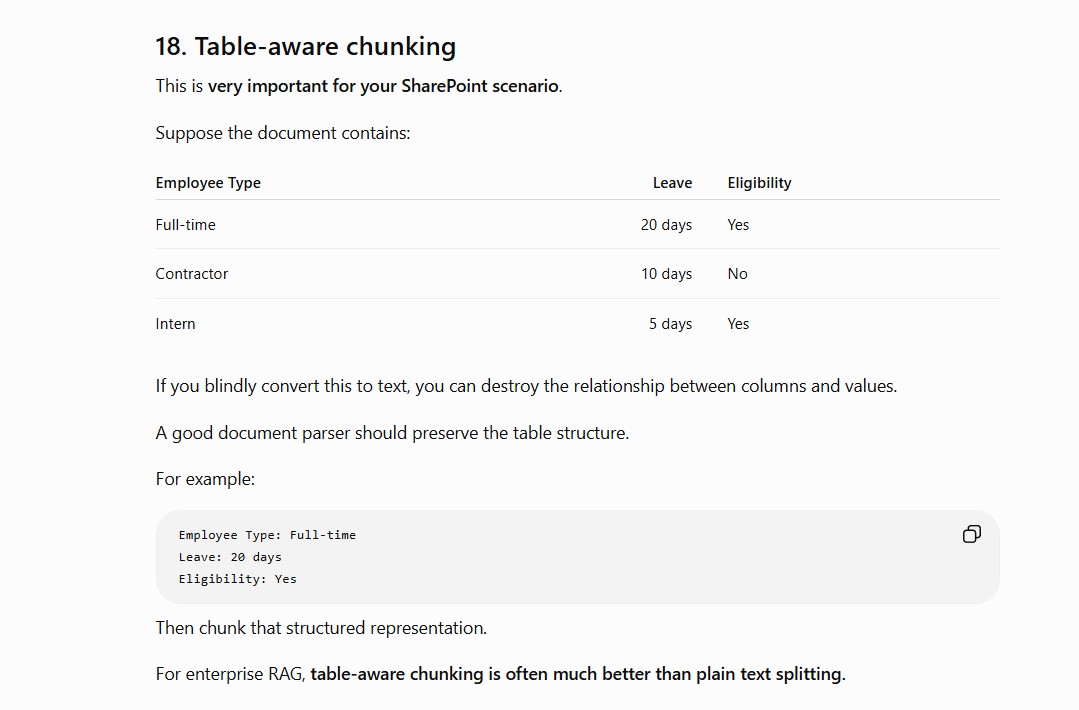Viewport: 1079px width, 710px height.
Task: Click the "10 days" table cell
Action: click(666, 274)
